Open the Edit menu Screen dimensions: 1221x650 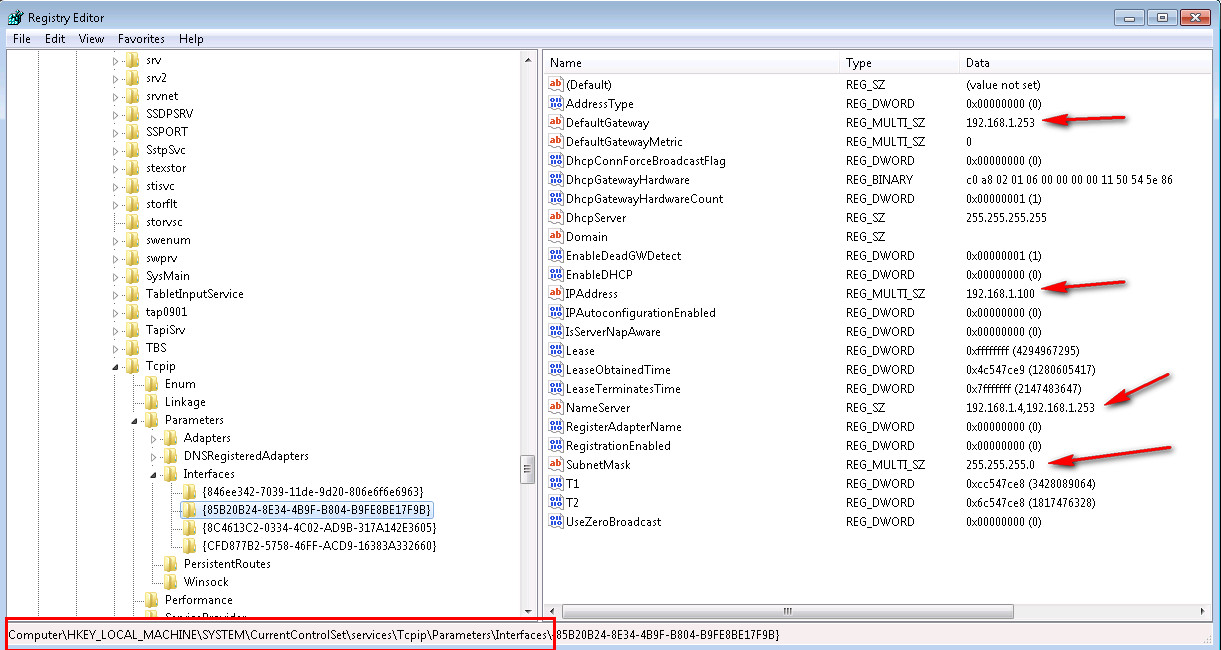coord(55,39)
